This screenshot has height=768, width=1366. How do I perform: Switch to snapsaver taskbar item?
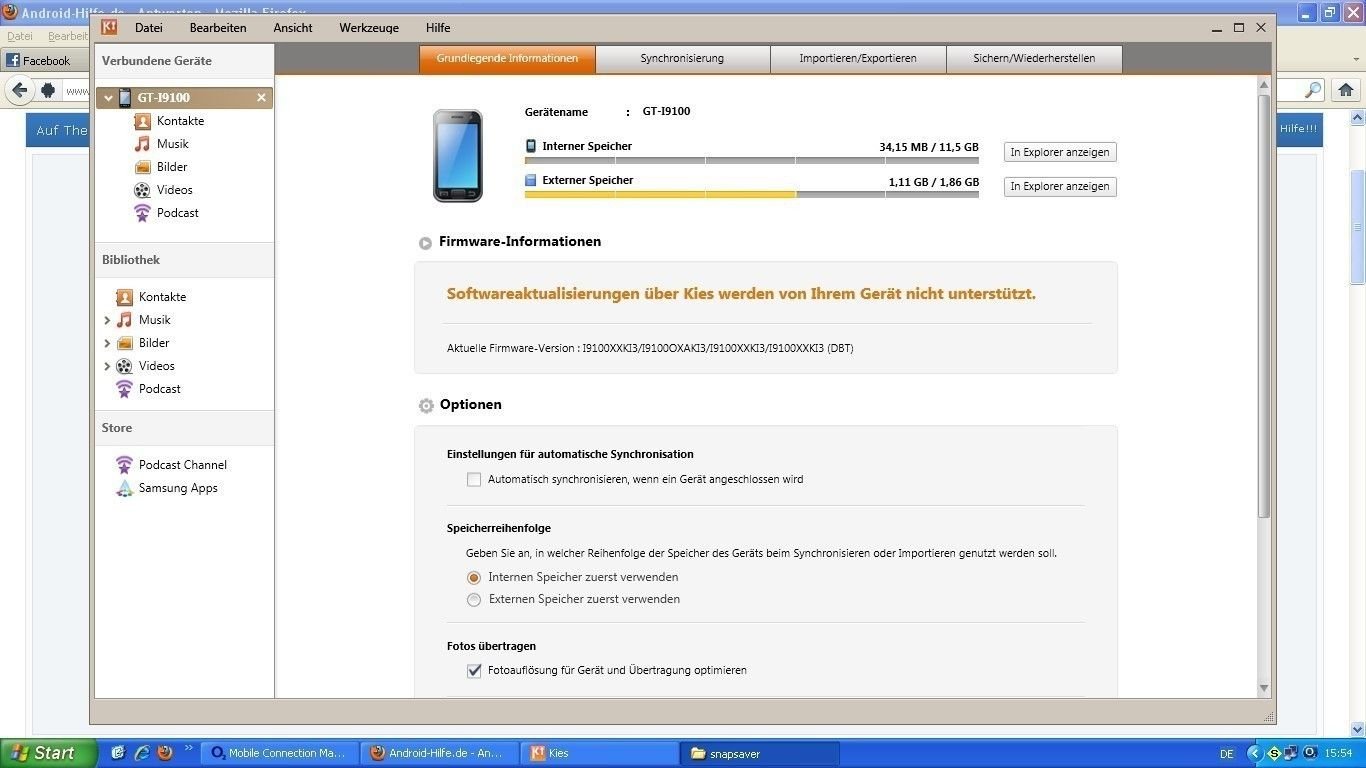pos(760,753)
